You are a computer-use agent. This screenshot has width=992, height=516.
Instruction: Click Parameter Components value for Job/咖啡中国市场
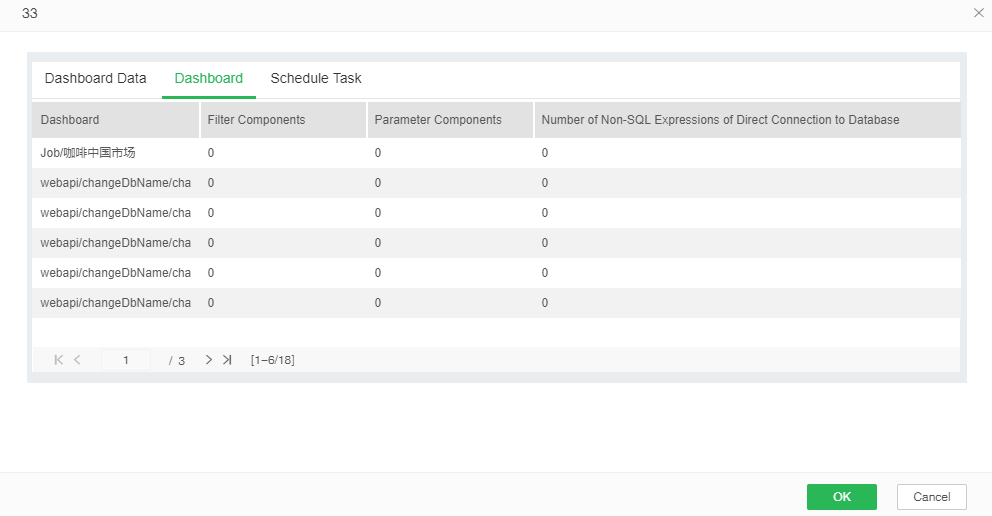point(378,153)
